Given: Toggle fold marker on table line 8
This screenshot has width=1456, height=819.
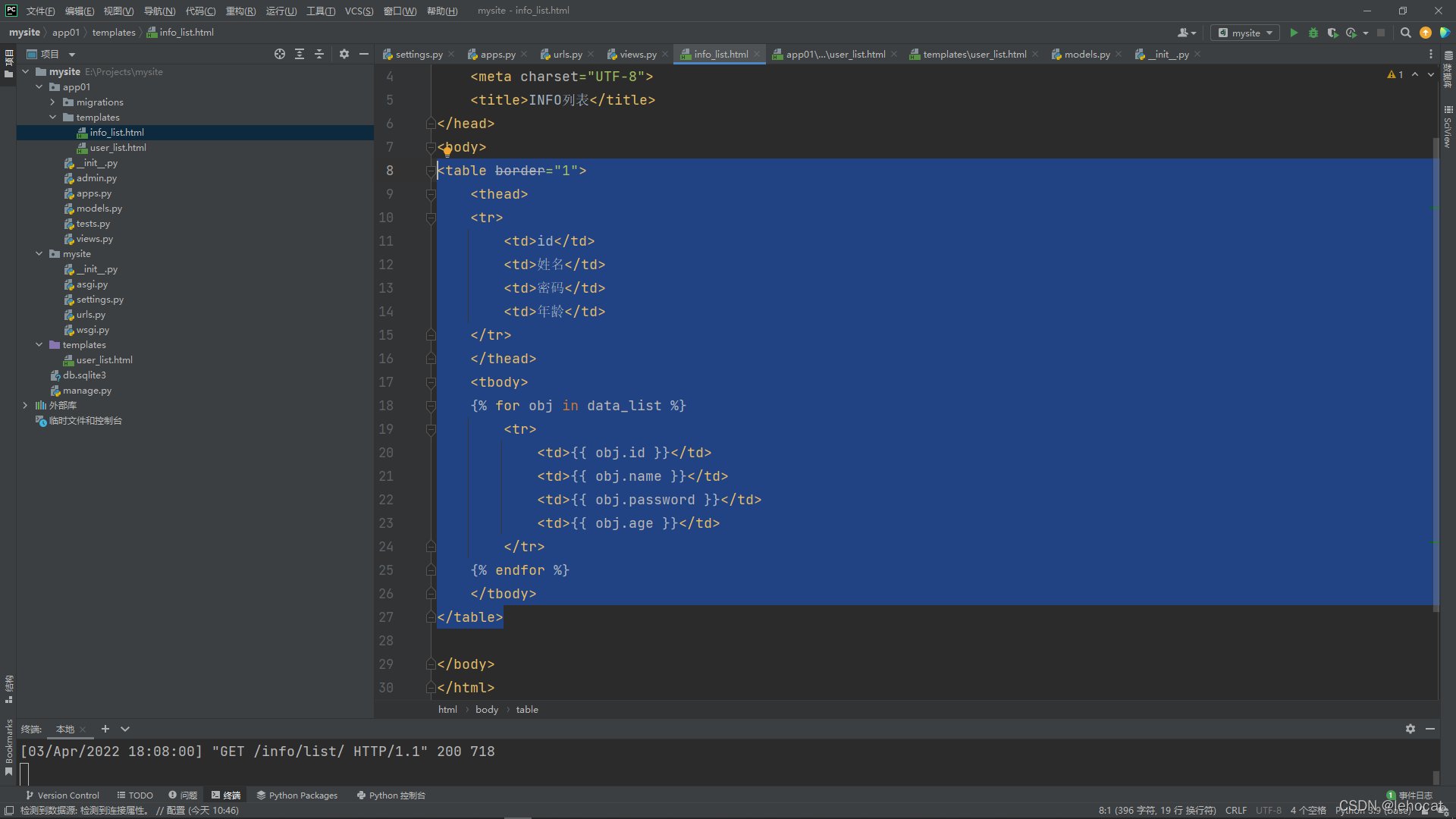Looking at the screenshot, I should 431,171.
